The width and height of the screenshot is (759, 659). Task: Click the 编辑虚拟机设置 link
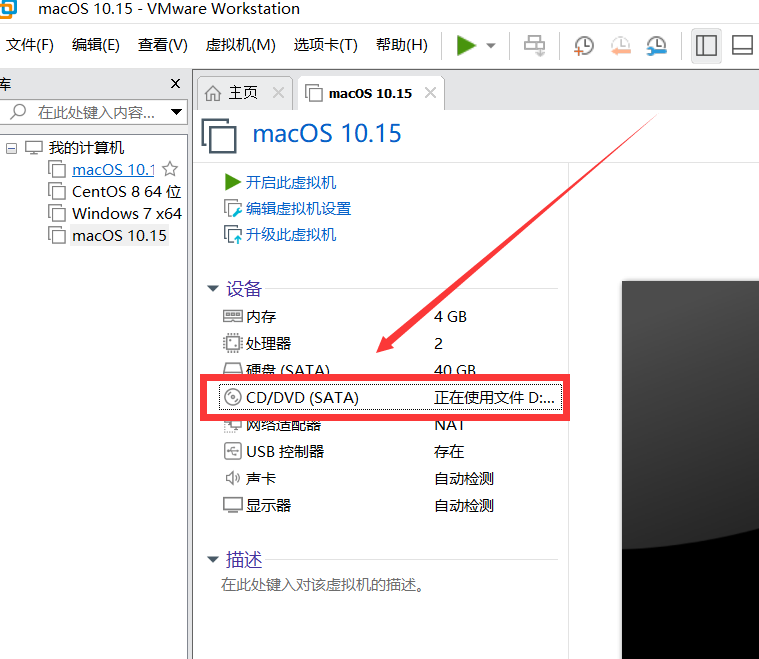(x=298, y=209)
